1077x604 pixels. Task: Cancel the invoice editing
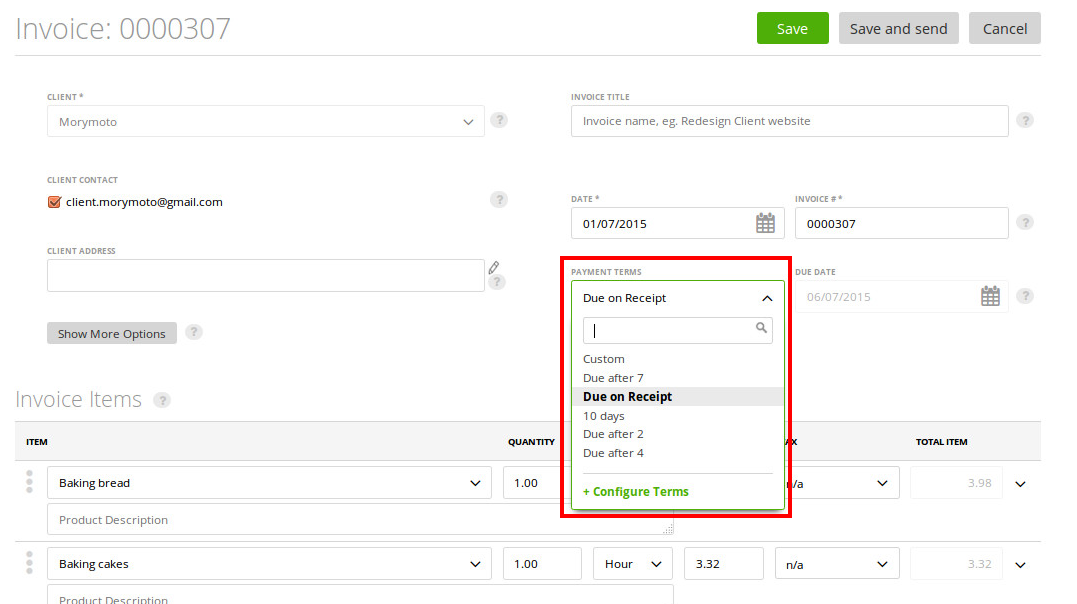click(1004, 28)
